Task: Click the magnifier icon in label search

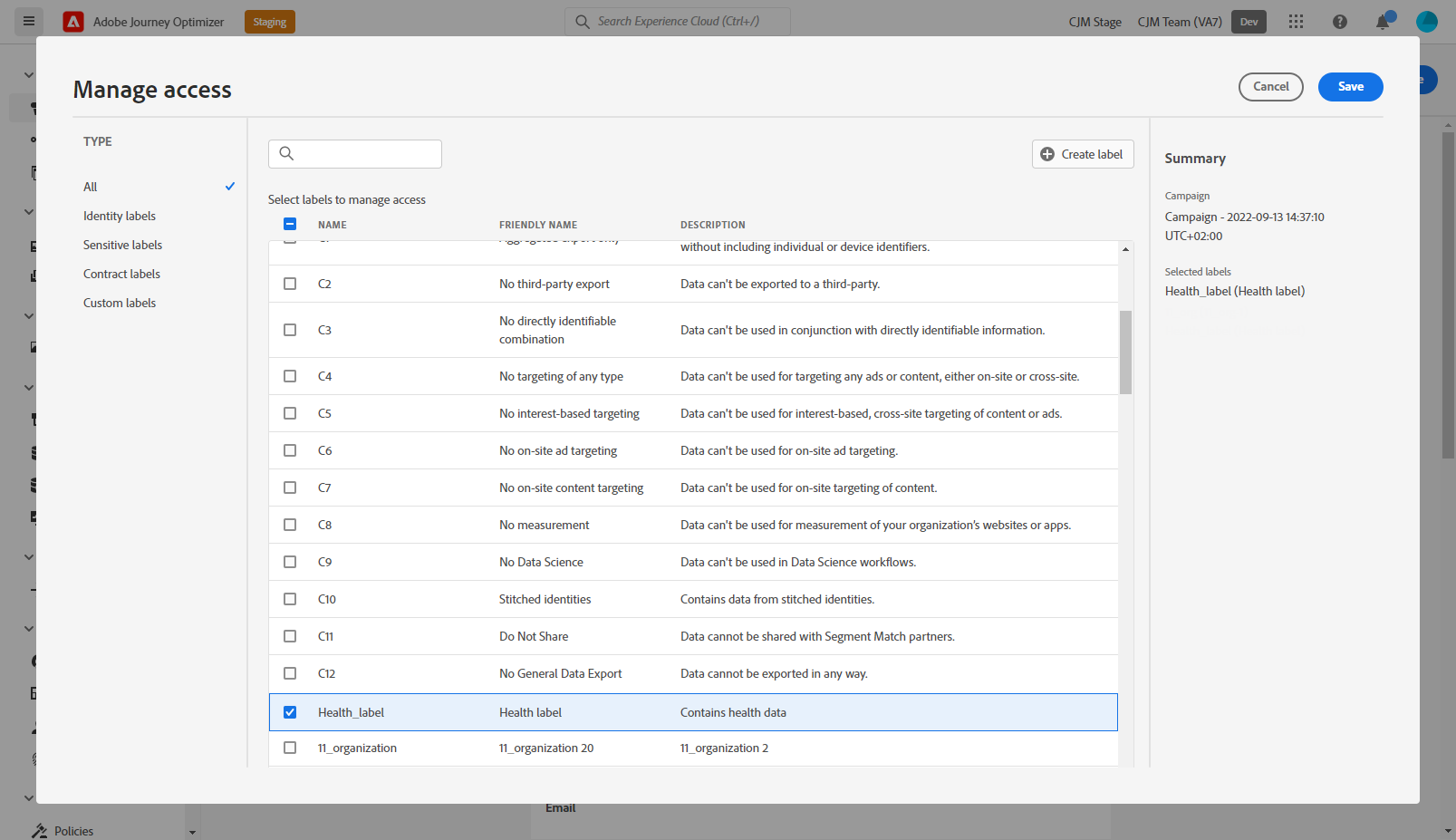Action: [286, 154]
